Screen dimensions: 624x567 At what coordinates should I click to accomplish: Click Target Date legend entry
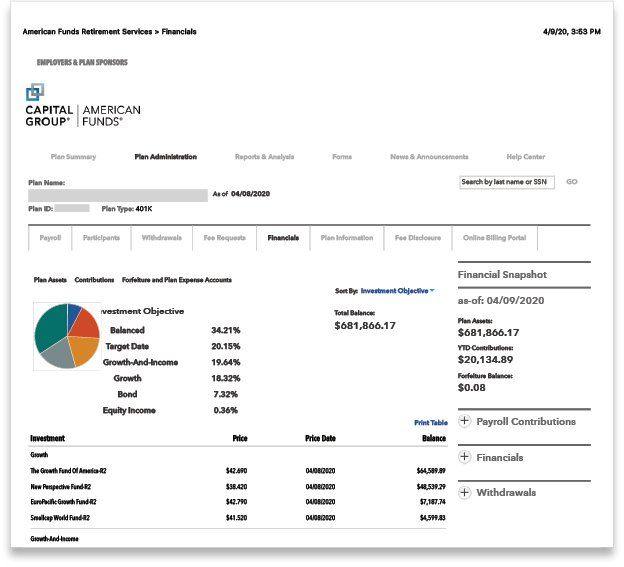coord(127,346)
